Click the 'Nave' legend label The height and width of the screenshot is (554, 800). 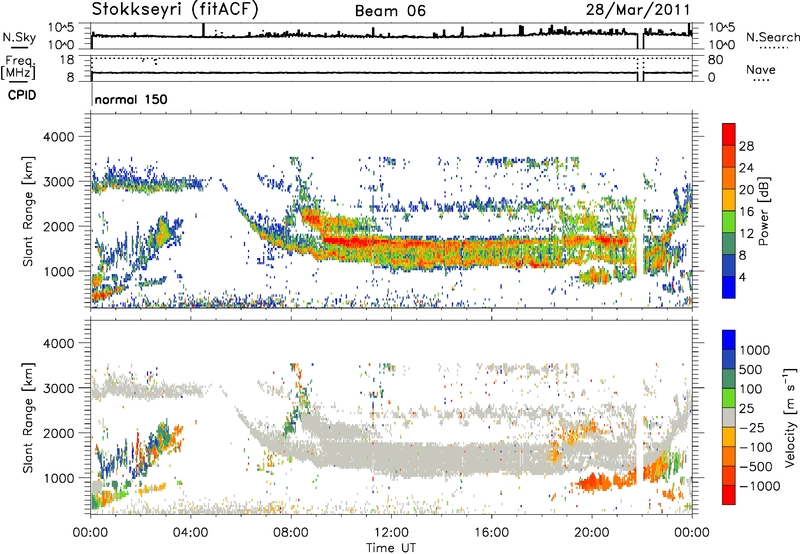coord(761,70)
